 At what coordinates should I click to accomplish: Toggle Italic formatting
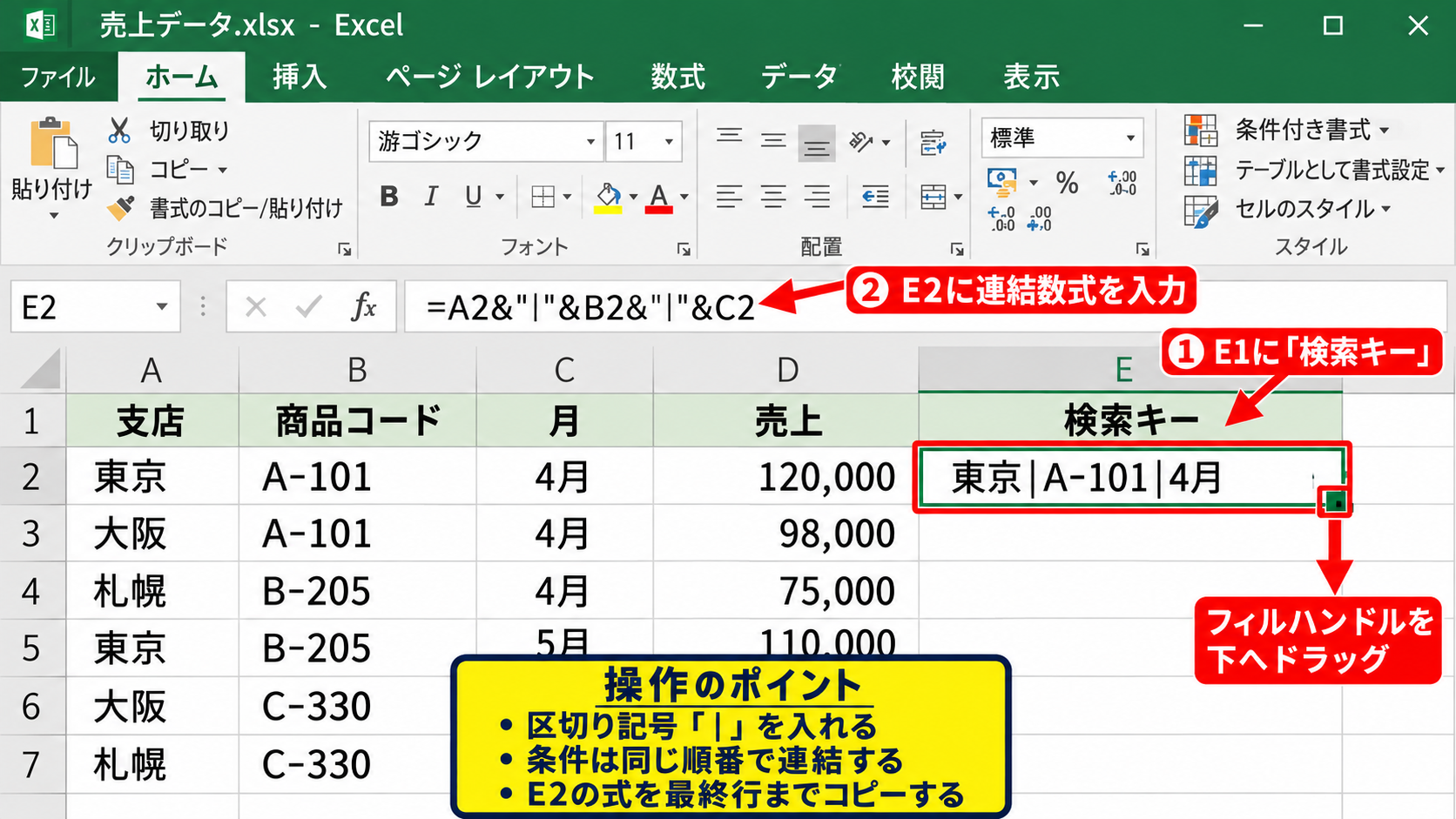click(431, 197)
